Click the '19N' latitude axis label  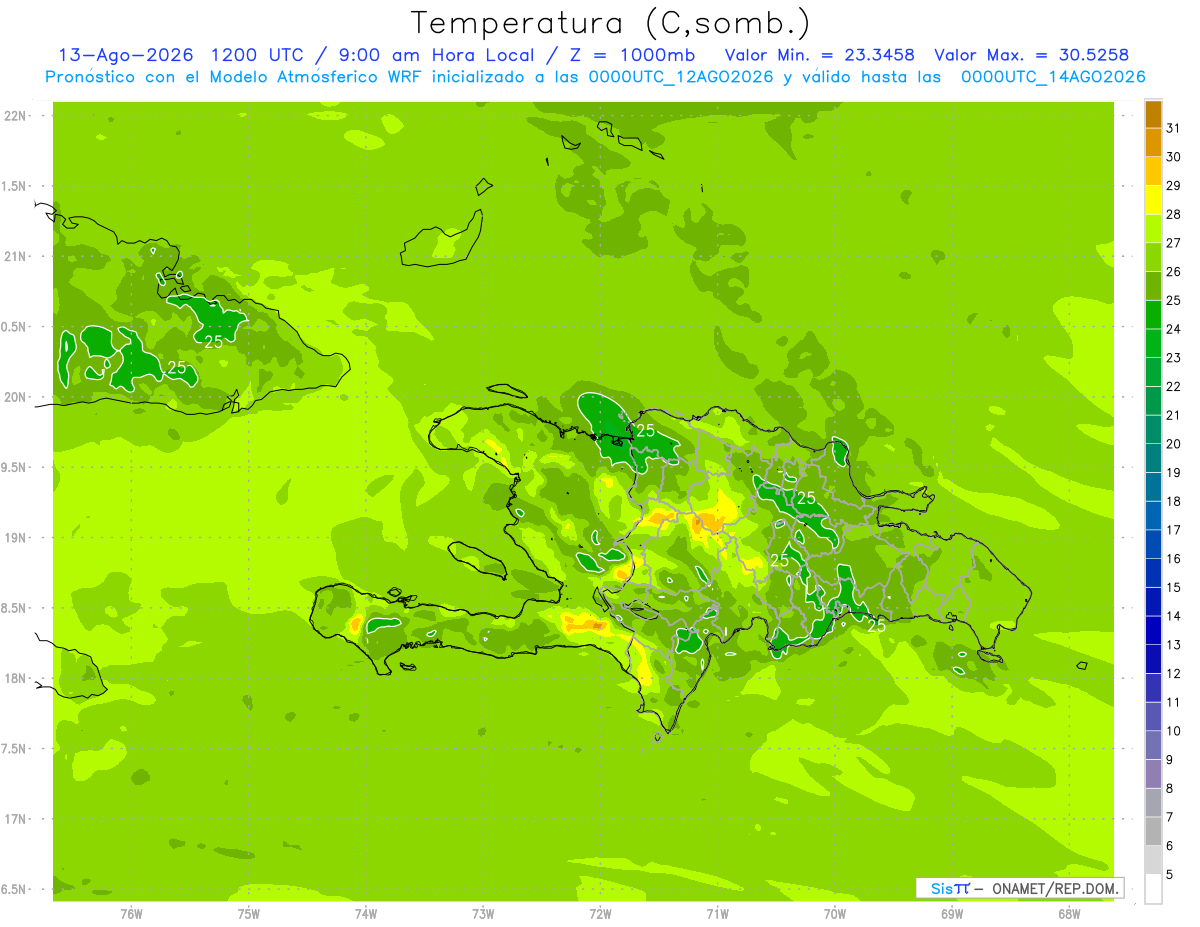click(x=15, y=538)
